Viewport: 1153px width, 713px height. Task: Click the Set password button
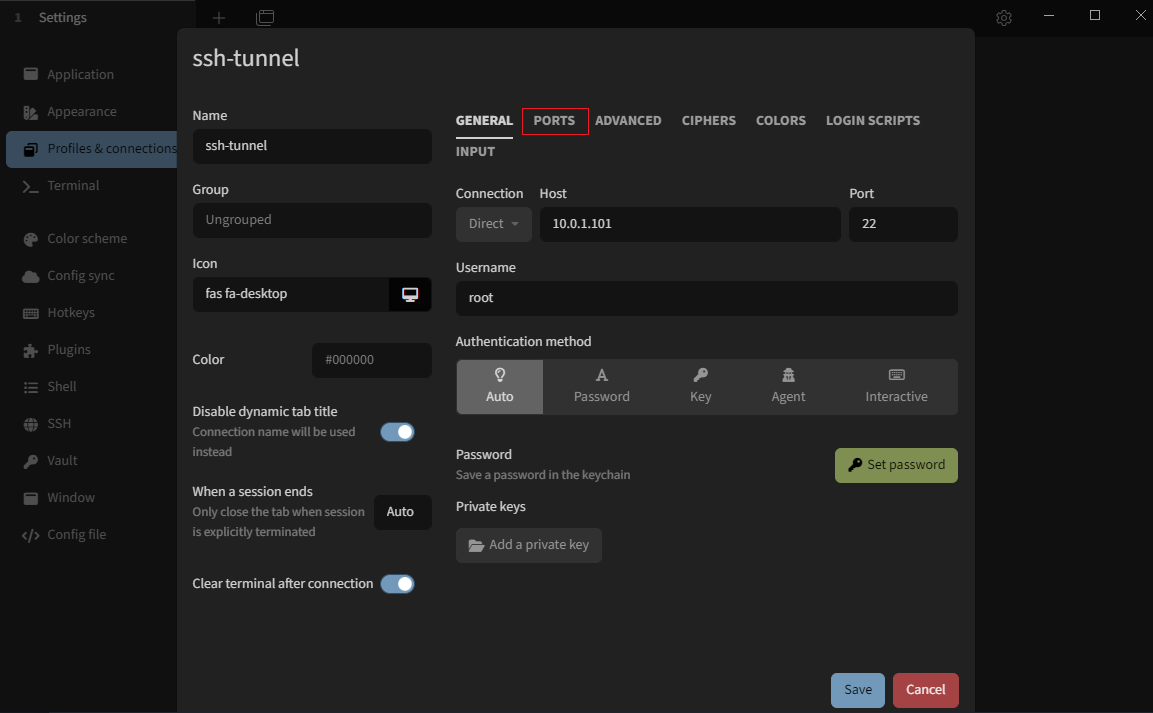pyautogui.click(x=896, y=465)
